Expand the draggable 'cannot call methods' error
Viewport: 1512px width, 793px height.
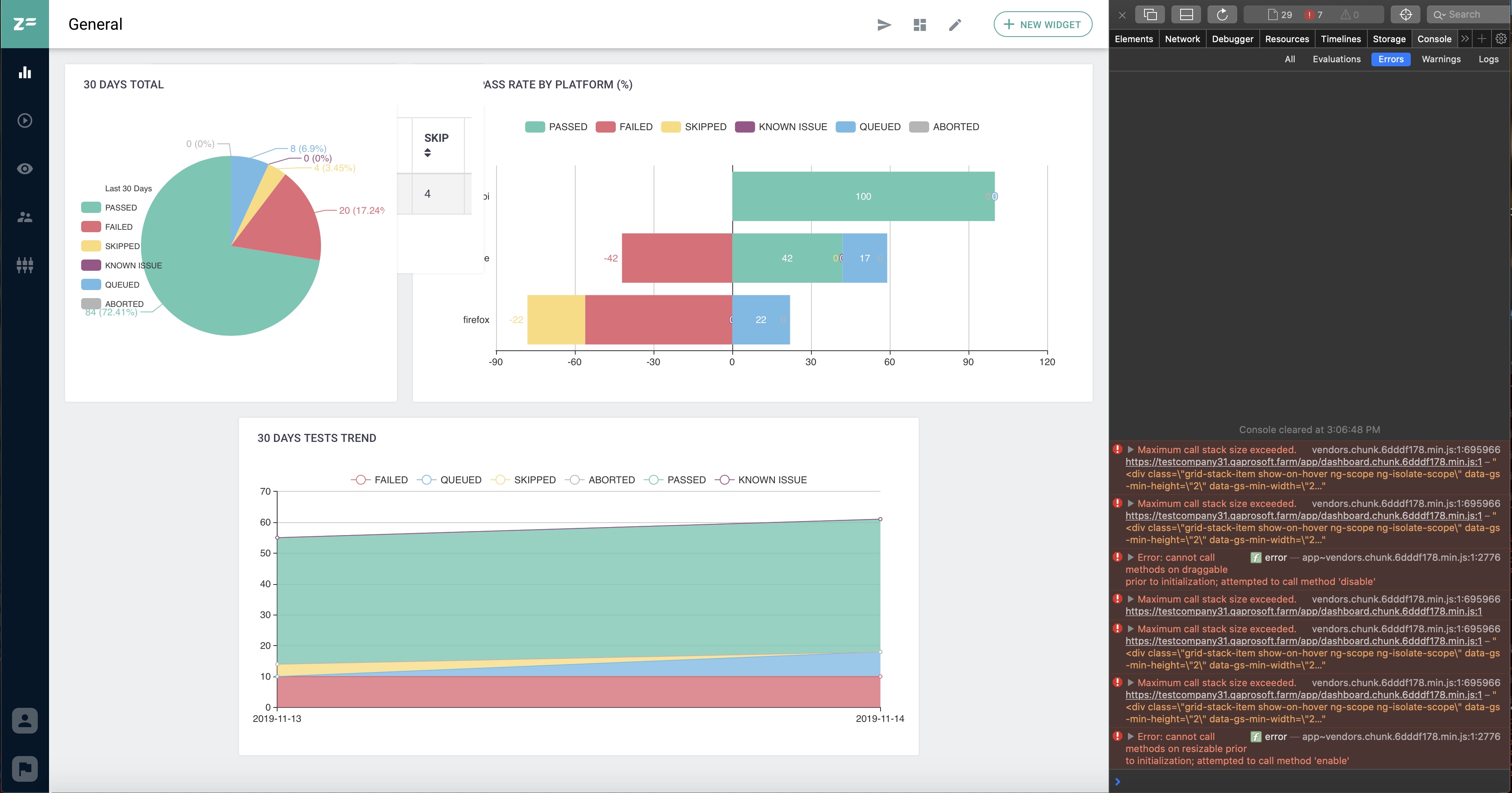point(1130,557)
